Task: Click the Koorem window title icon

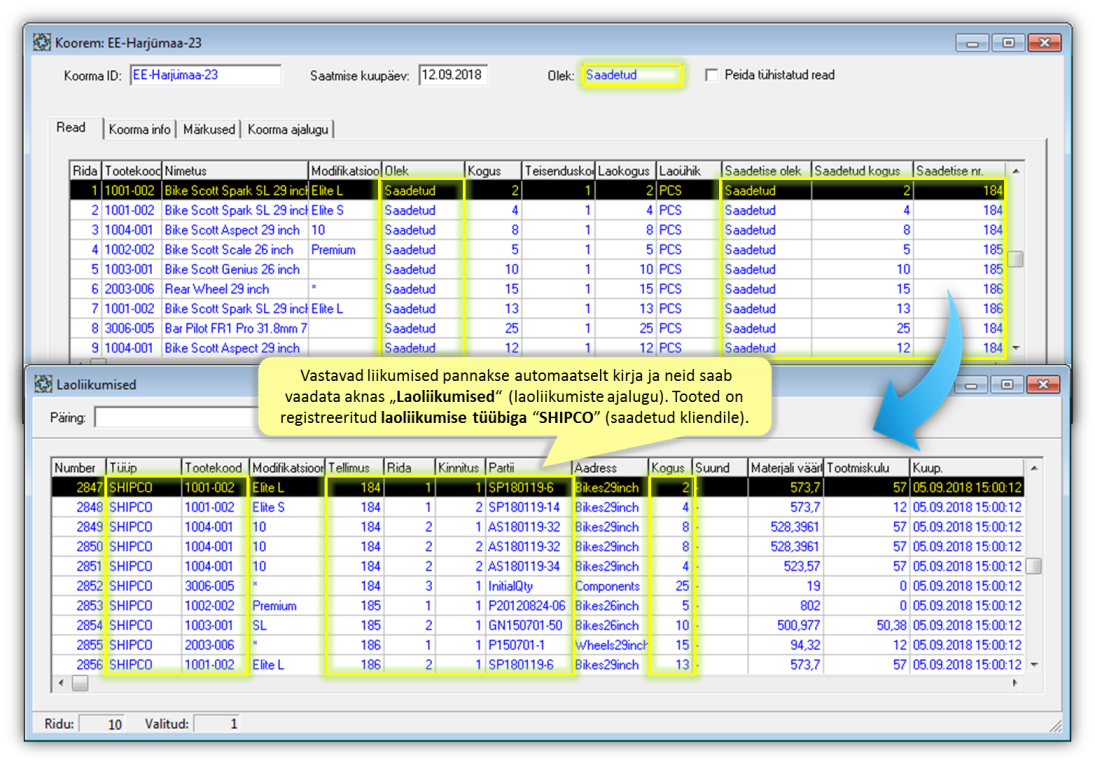Action: 41,43
